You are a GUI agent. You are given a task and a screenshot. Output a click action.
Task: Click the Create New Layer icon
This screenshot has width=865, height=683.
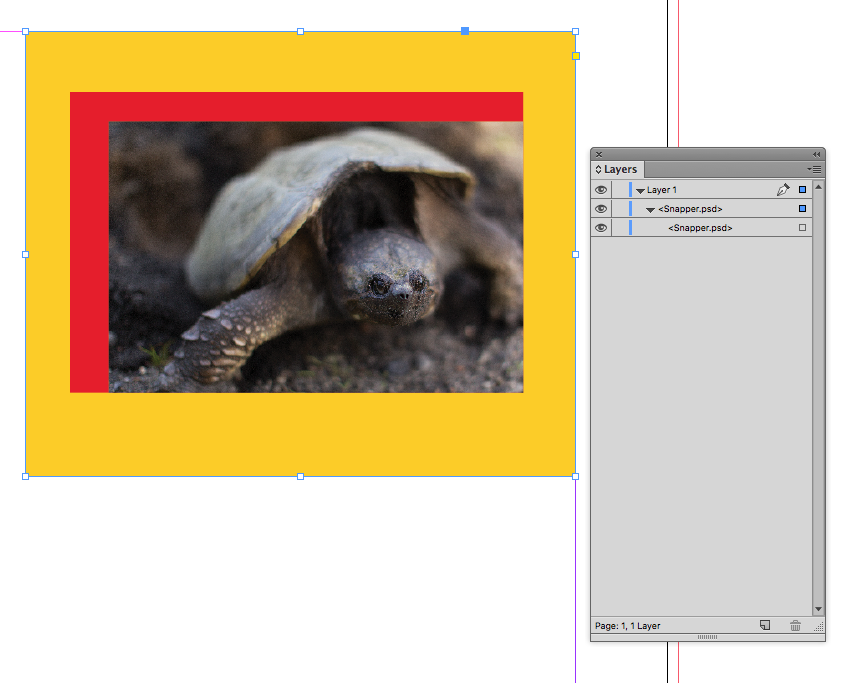pos(765,626)
